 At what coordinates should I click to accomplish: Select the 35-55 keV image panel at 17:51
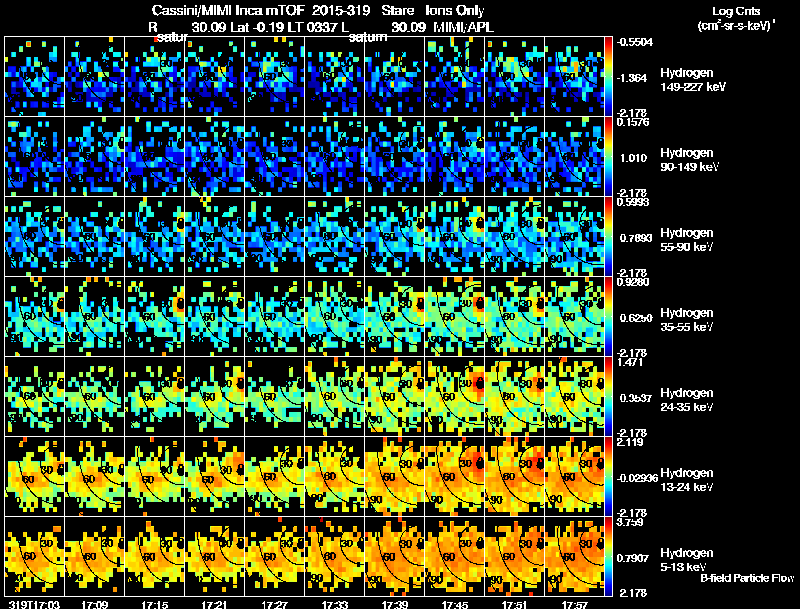[515, 317]
